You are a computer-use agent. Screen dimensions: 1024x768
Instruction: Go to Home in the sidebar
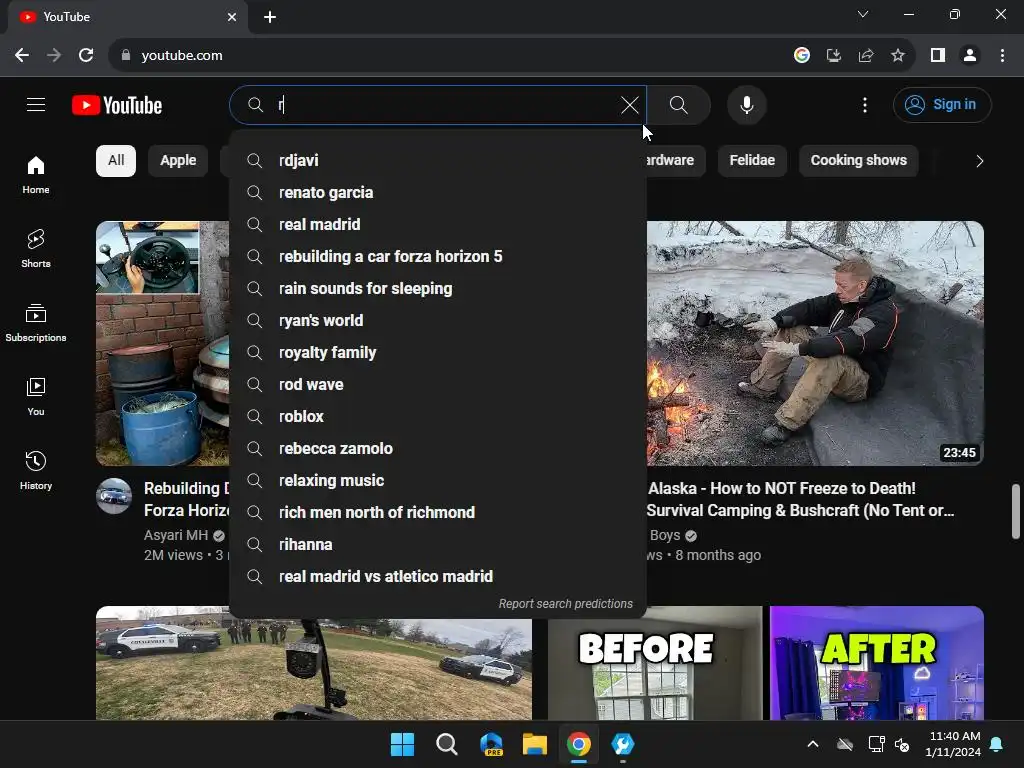(x=36, y=174)
